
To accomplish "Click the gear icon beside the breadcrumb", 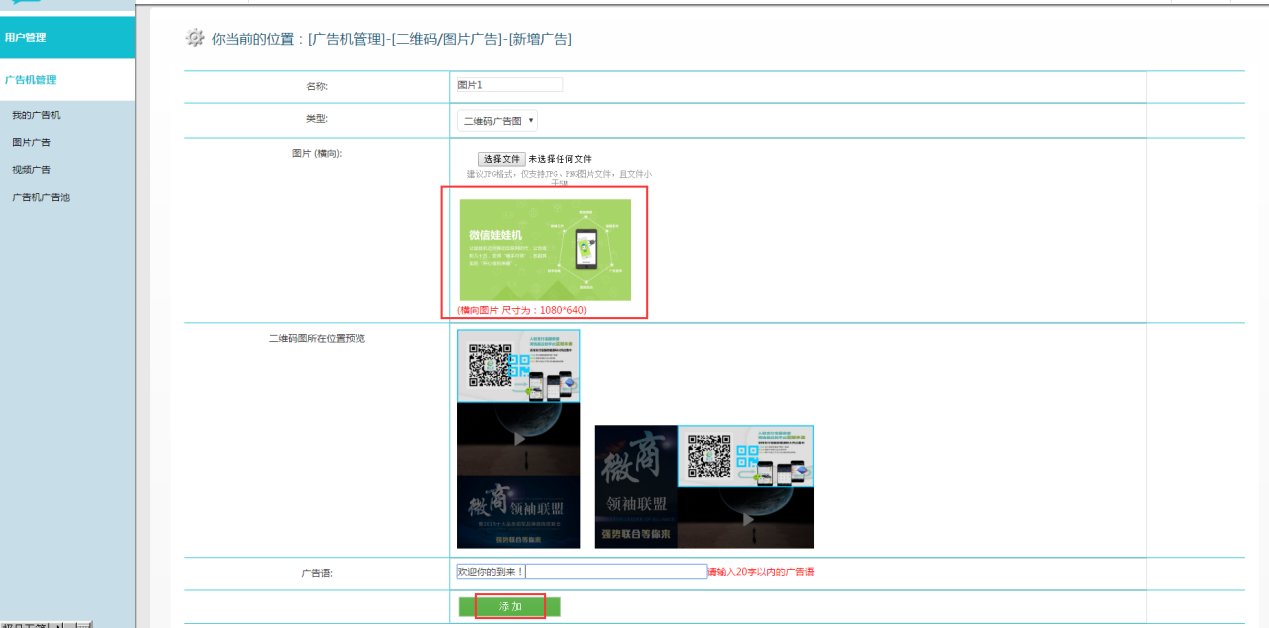I will (195, 38).
